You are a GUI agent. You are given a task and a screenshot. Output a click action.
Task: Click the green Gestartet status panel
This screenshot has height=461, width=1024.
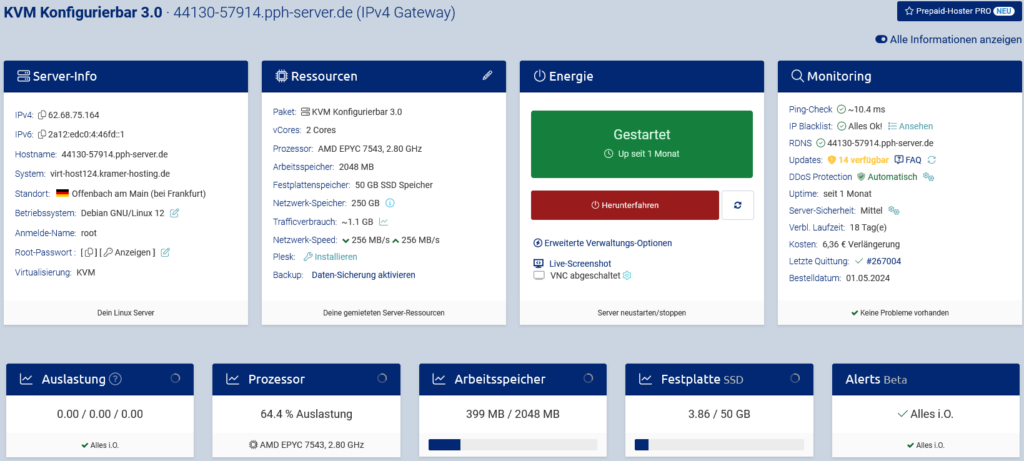tap(642, 144)
